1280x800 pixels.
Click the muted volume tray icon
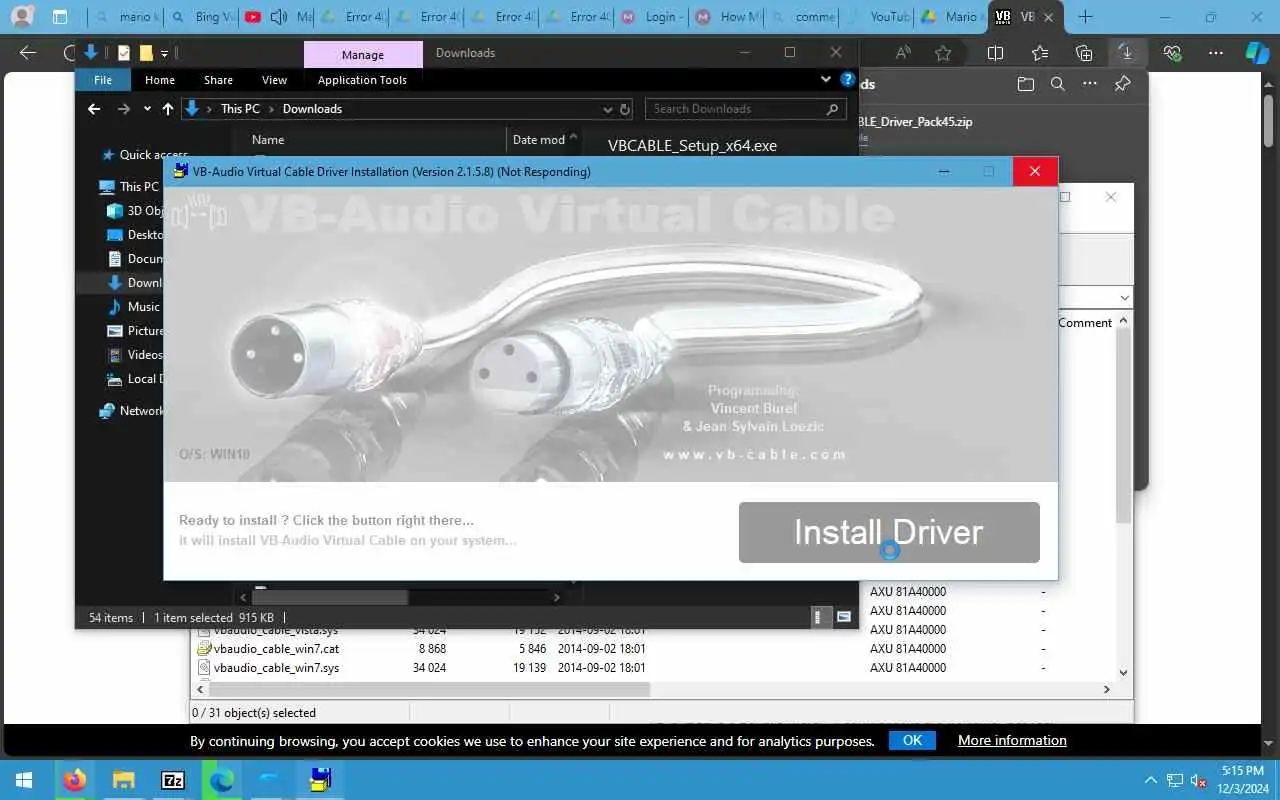(1198, 780)
